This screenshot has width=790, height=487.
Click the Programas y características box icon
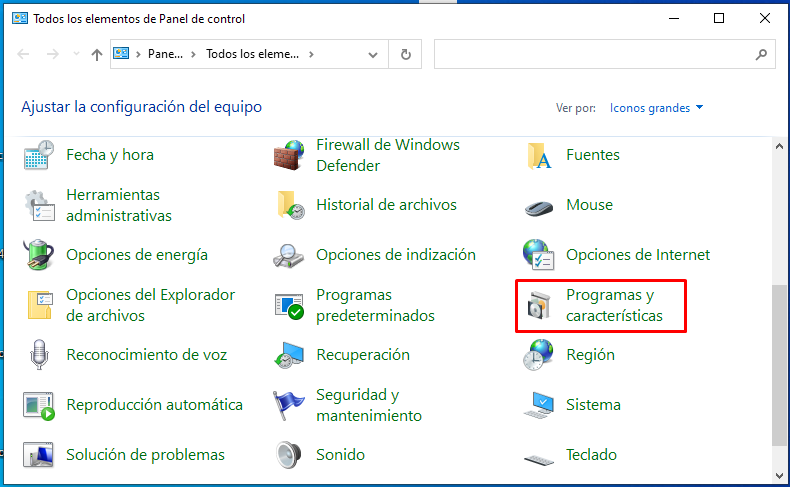coord(539,305)
